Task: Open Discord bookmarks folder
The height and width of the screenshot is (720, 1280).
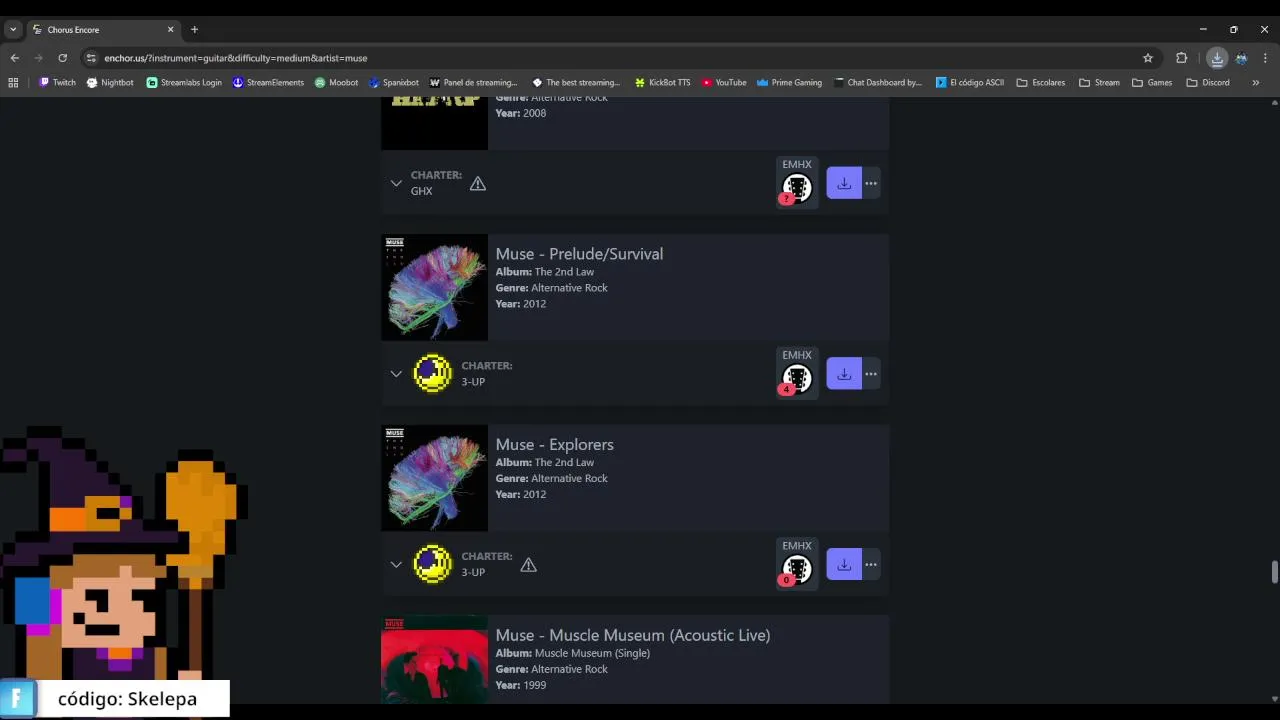Action: coord(1208,82)
